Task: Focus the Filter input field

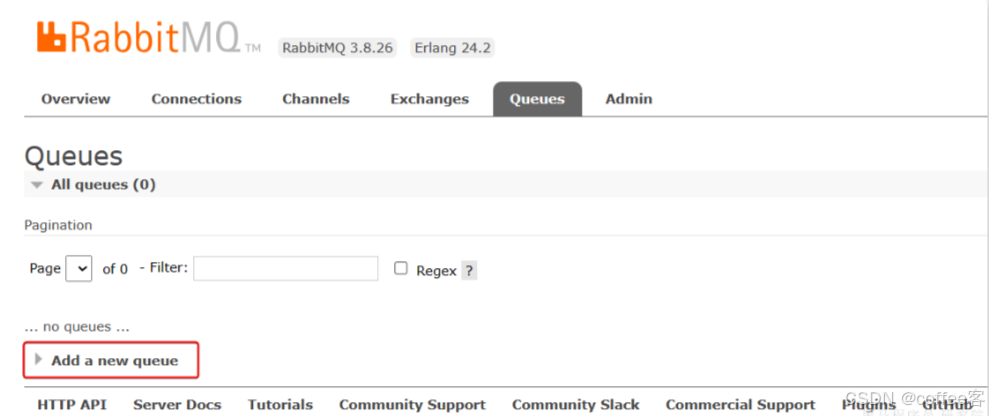Action: 286,269
